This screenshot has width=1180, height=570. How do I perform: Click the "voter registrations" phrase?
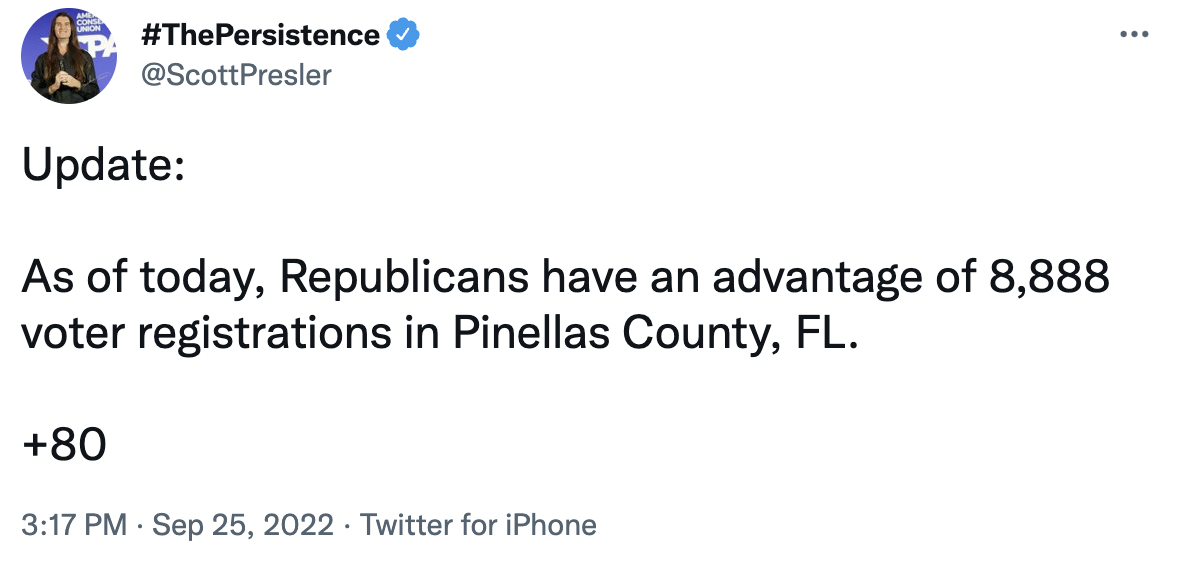point(206,336)
